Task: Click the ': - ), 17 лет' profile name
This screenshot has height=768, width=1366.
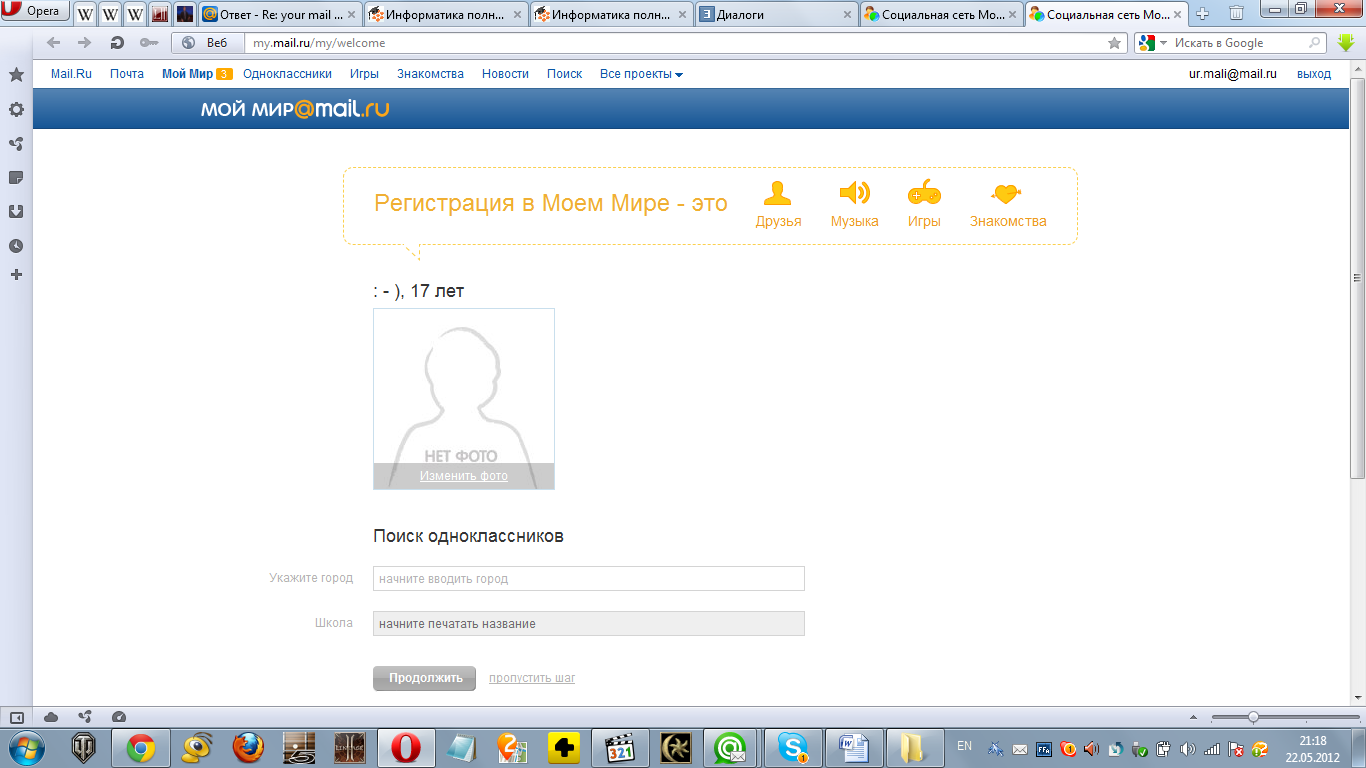Action: coord(418,291)
